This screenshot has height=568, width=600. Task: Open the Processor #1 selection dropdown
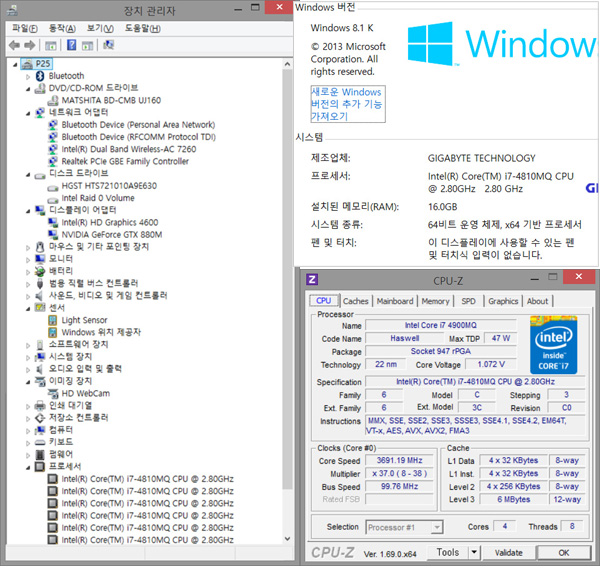(434, 527)
